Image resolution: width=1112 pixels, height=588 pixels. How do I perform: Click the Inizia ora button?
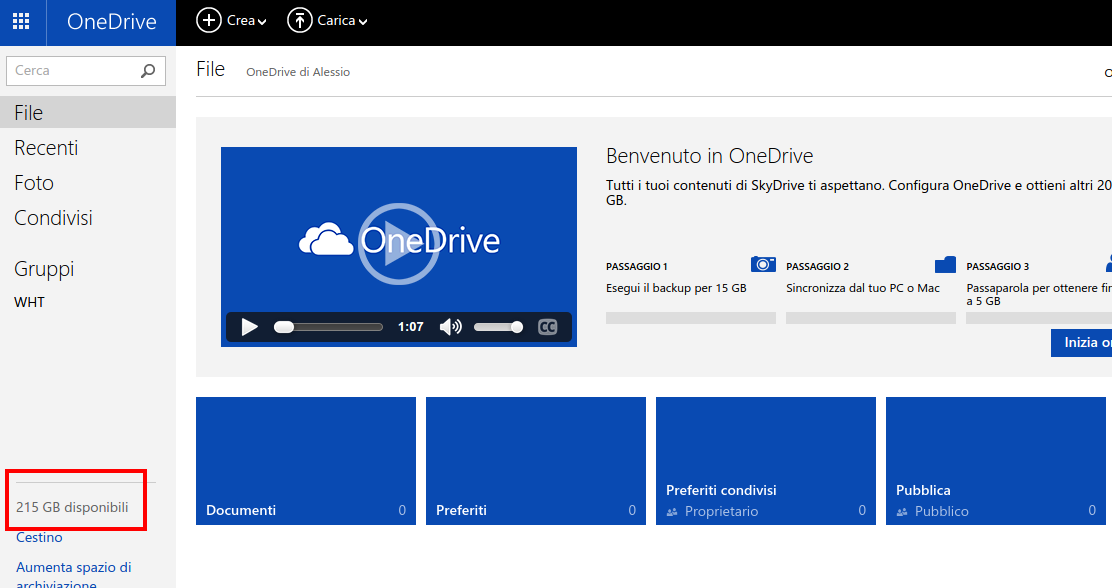(1082, 343)
